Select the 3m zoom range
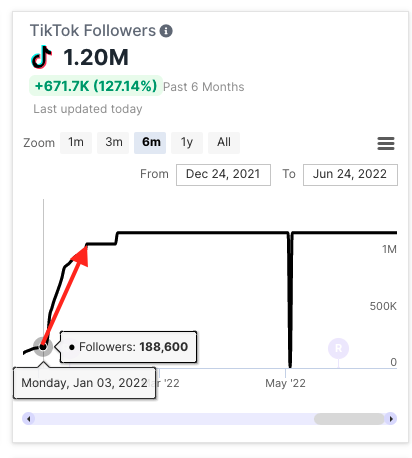This screenshot has width=412, height=458. tap(113, 143)
